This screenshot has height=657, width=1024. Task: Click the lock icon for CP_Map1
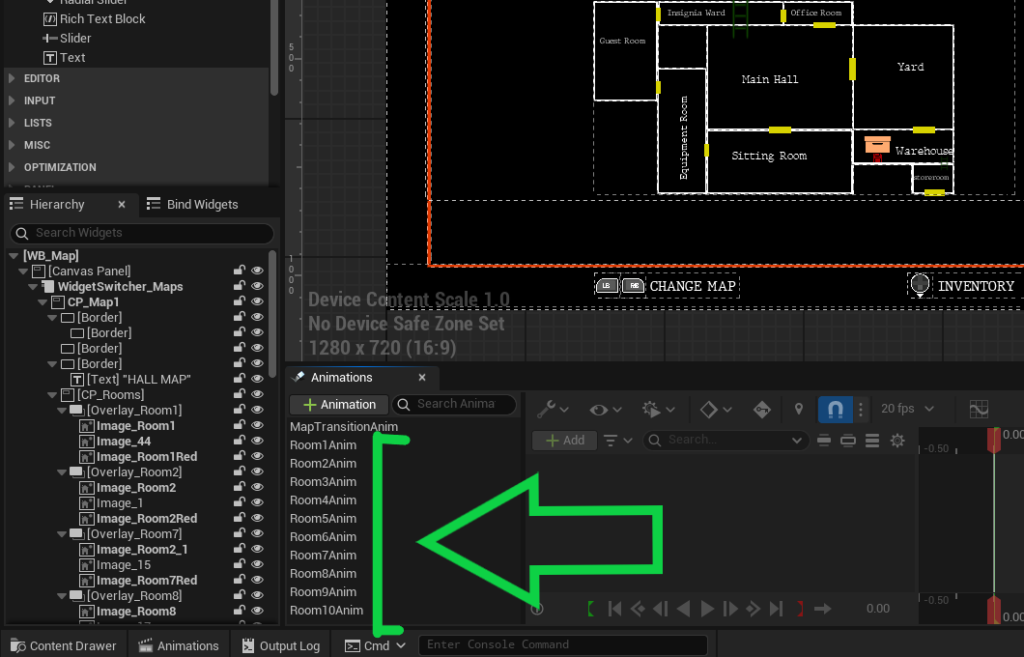(240, 302)
